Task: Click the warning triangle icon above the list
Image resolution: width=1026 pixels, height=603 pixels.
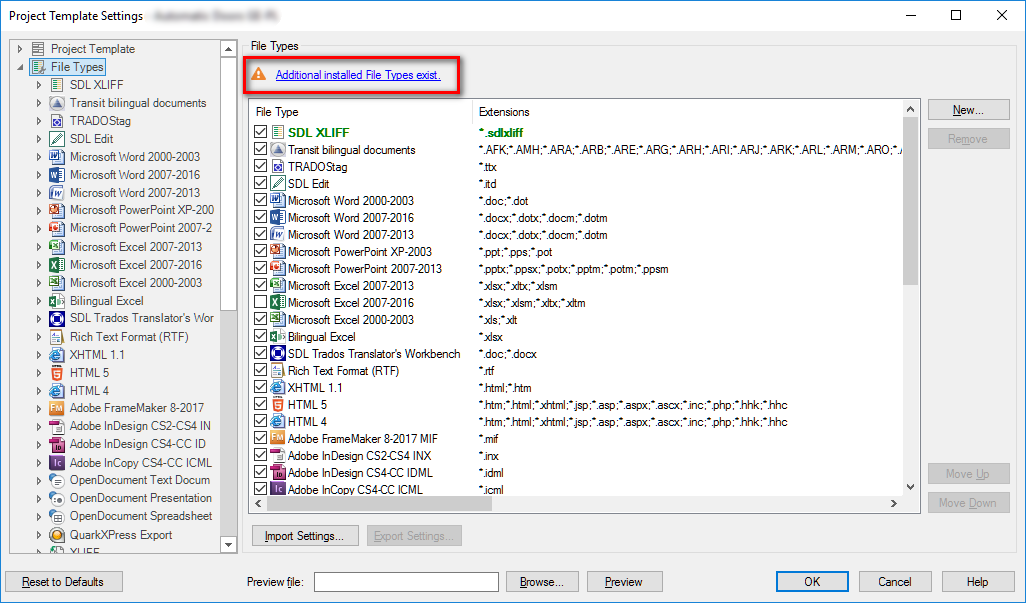Action: 260,74
